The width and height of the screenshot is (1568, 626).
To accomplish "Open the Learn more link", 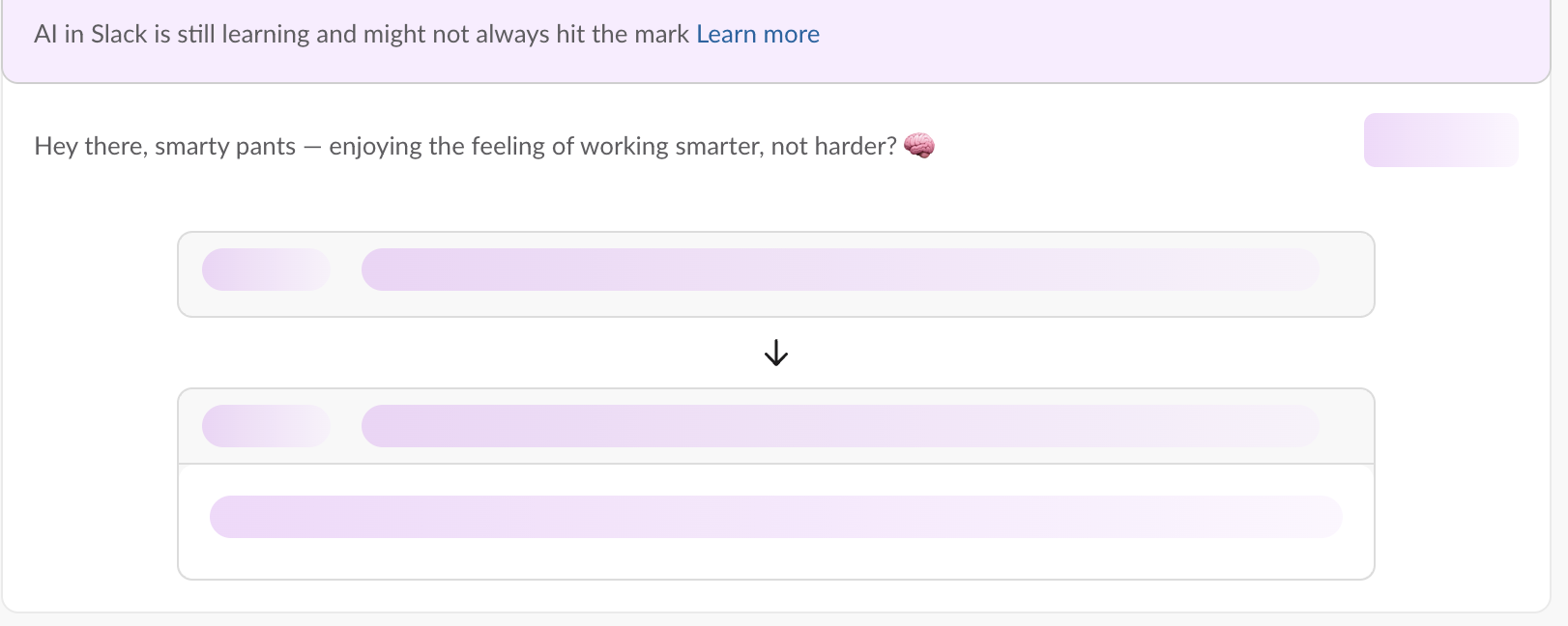I will coord(758,34).
